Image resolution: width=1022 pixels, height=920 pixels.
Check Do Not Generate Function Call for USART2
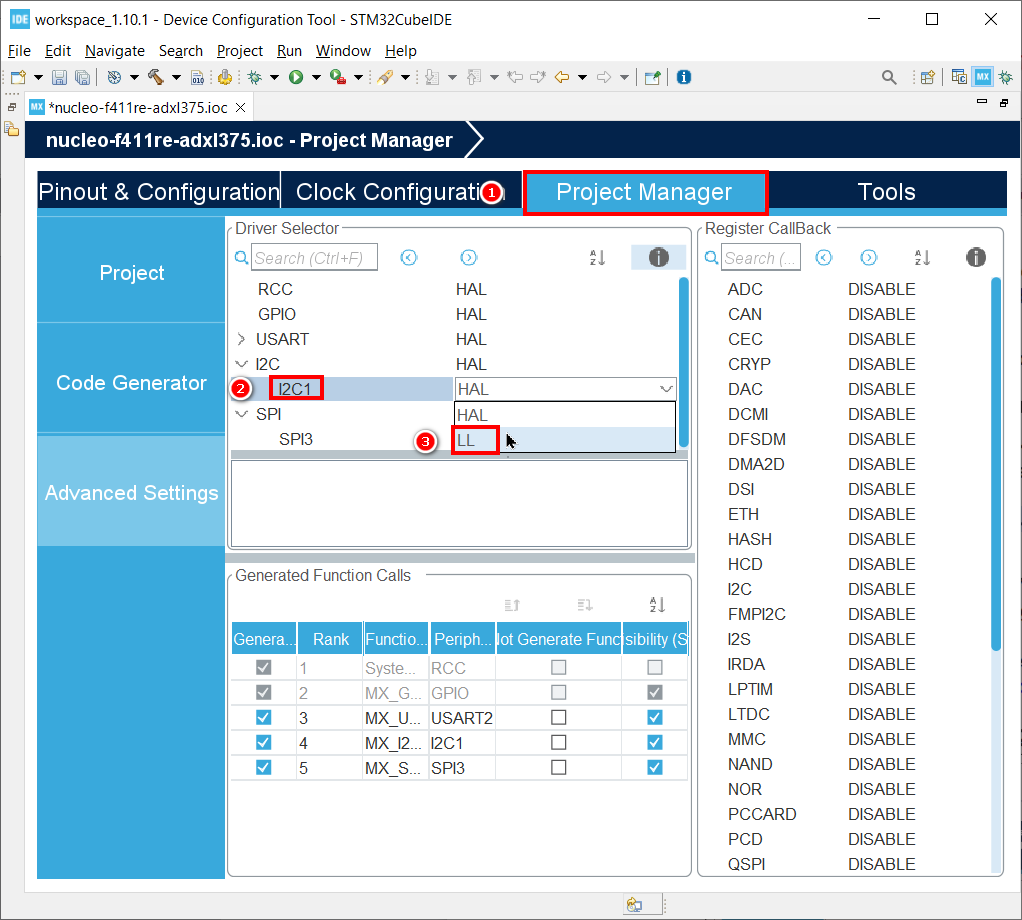click(559, 717)
